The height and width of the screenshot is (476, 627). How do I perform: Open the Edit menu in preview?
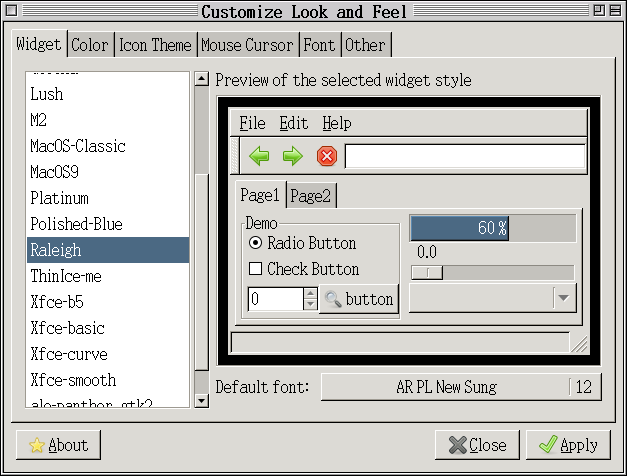point(293,123)
